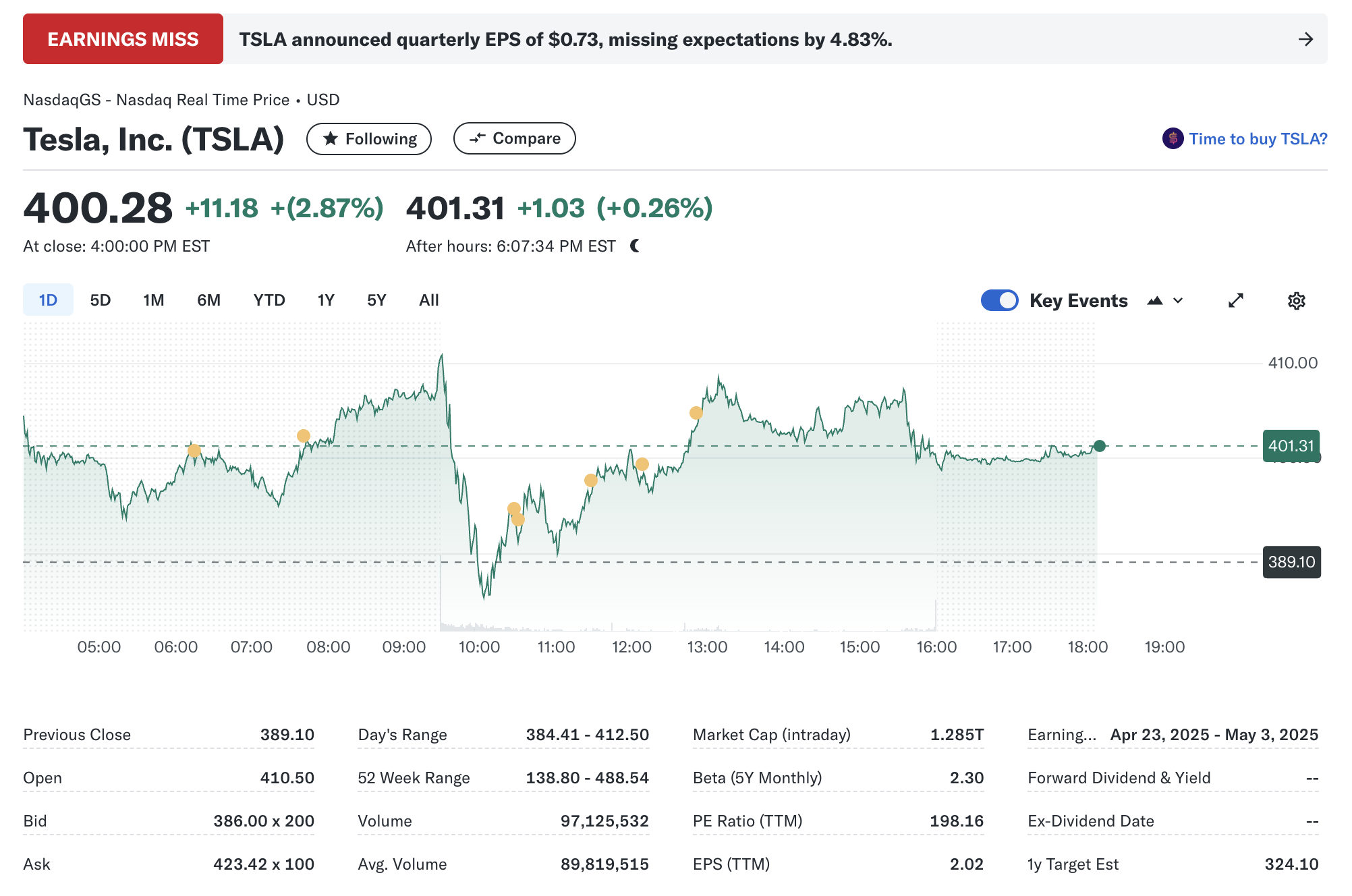Expand chart to fullscreen with arrows icon
This screenshot has width=1352, height=896.
pos(1235,301)
